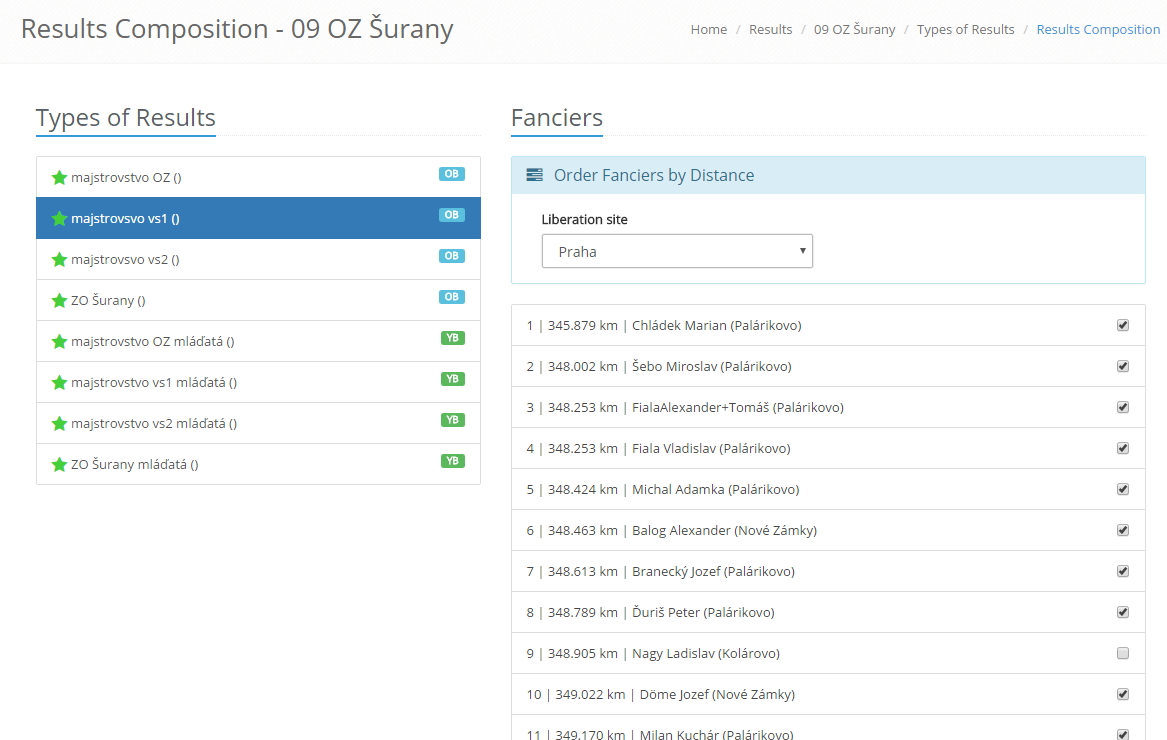Screen dimensions: 1167x740
Task: Select the highlighted majstrovsvo vs1 () item
Action: (125, 219)
